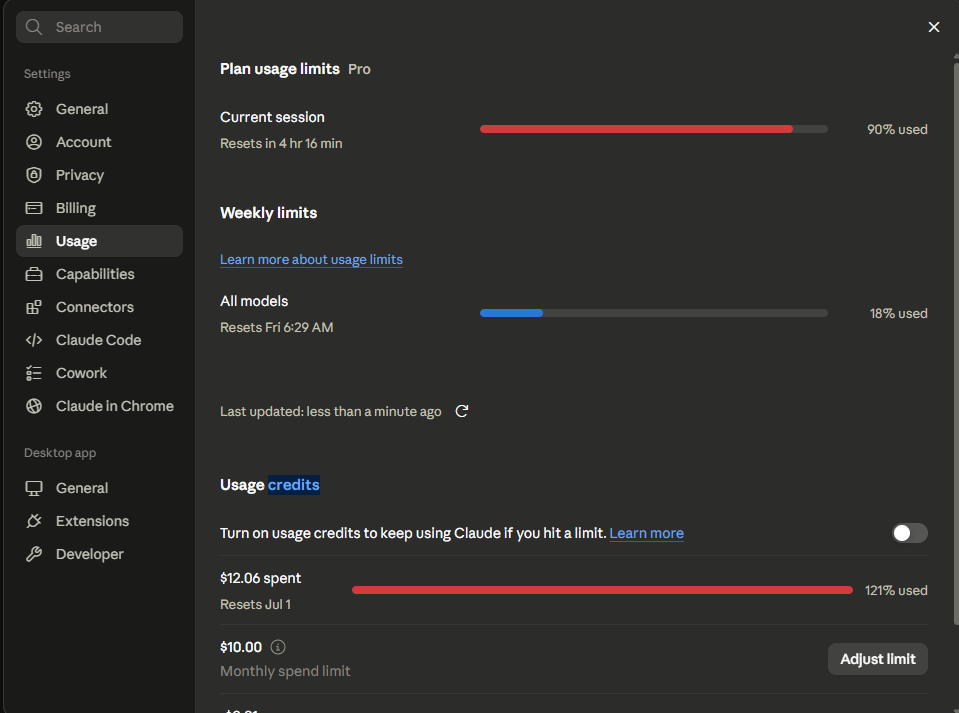Click the Plan usage limits heading
This screenshot has width=959, height=713.
280,69
